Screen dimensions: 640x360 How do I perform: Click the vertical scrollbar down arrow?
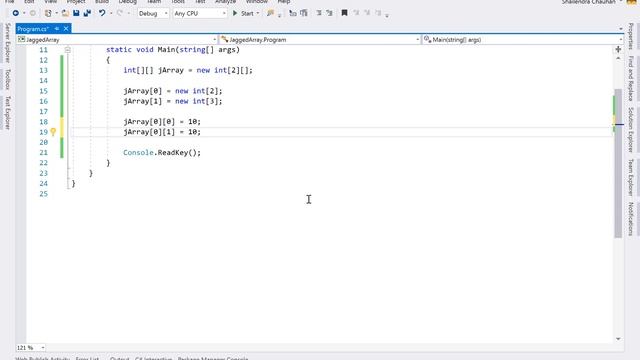tap(618, 339)
